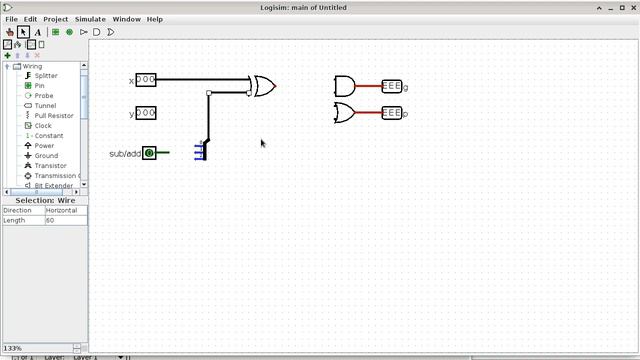Image resolution: width=640 pixels, height=360 pixels.
Task: Toggle the sub/add input pin
Action: point(149,153)
